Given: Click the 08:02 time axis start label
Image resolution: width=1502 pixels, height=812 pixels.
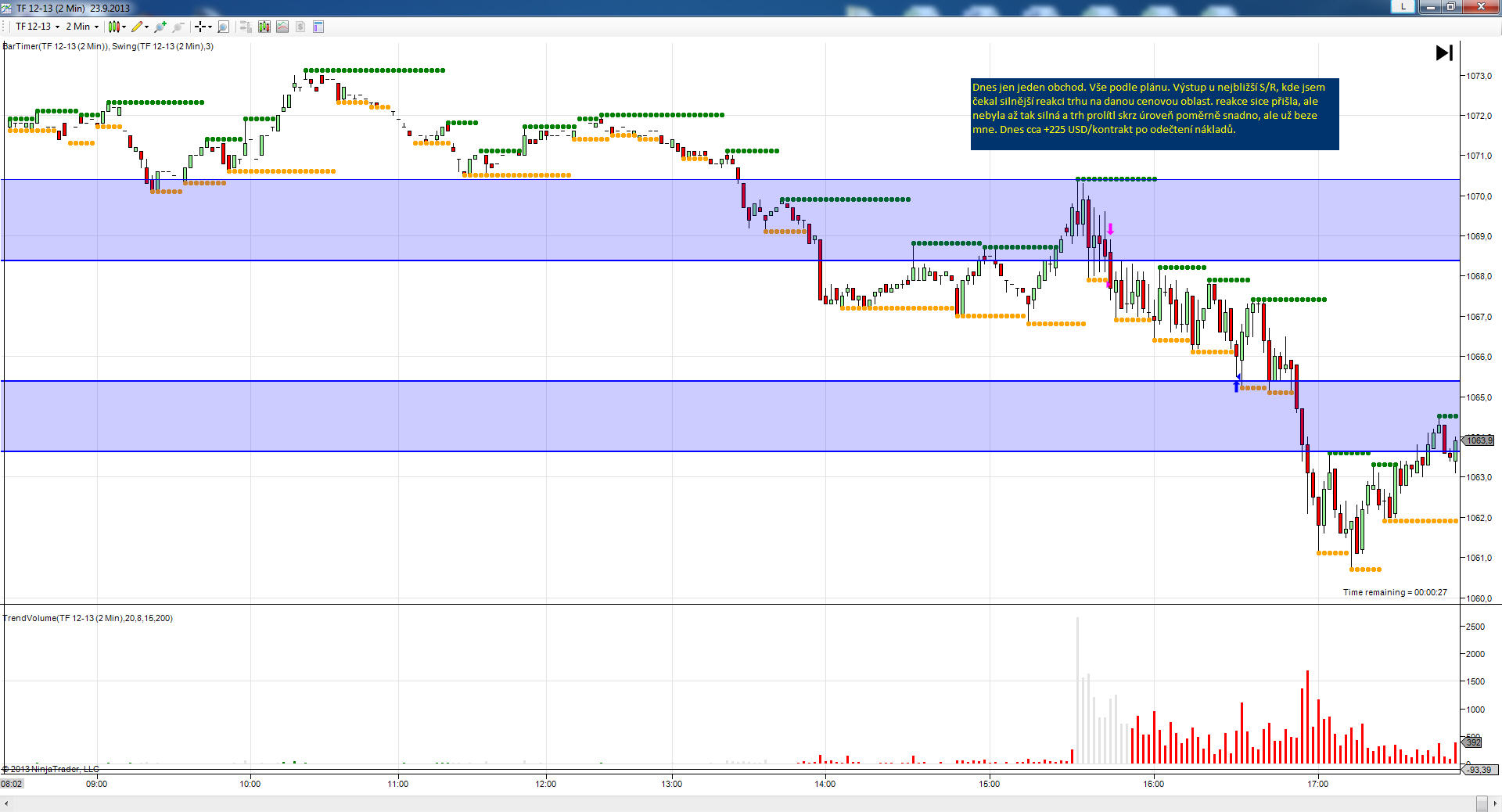Looking at the screenshot, I should coord(12,784).
